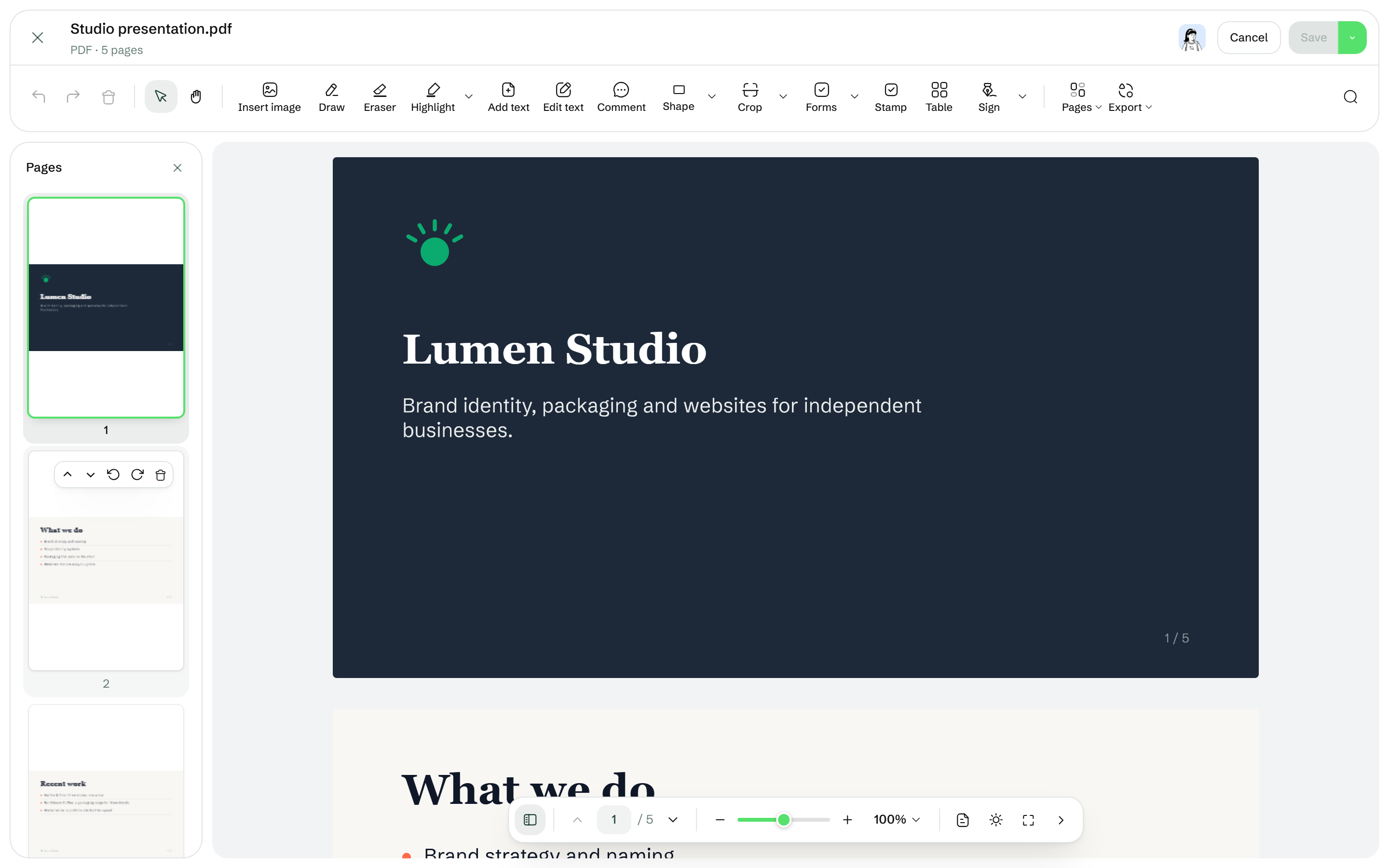Image resolution: width=1389 pixels, height=868 pixels.
Task: Insert a Table
Action: pyautogui.click(x=939, y=97)
